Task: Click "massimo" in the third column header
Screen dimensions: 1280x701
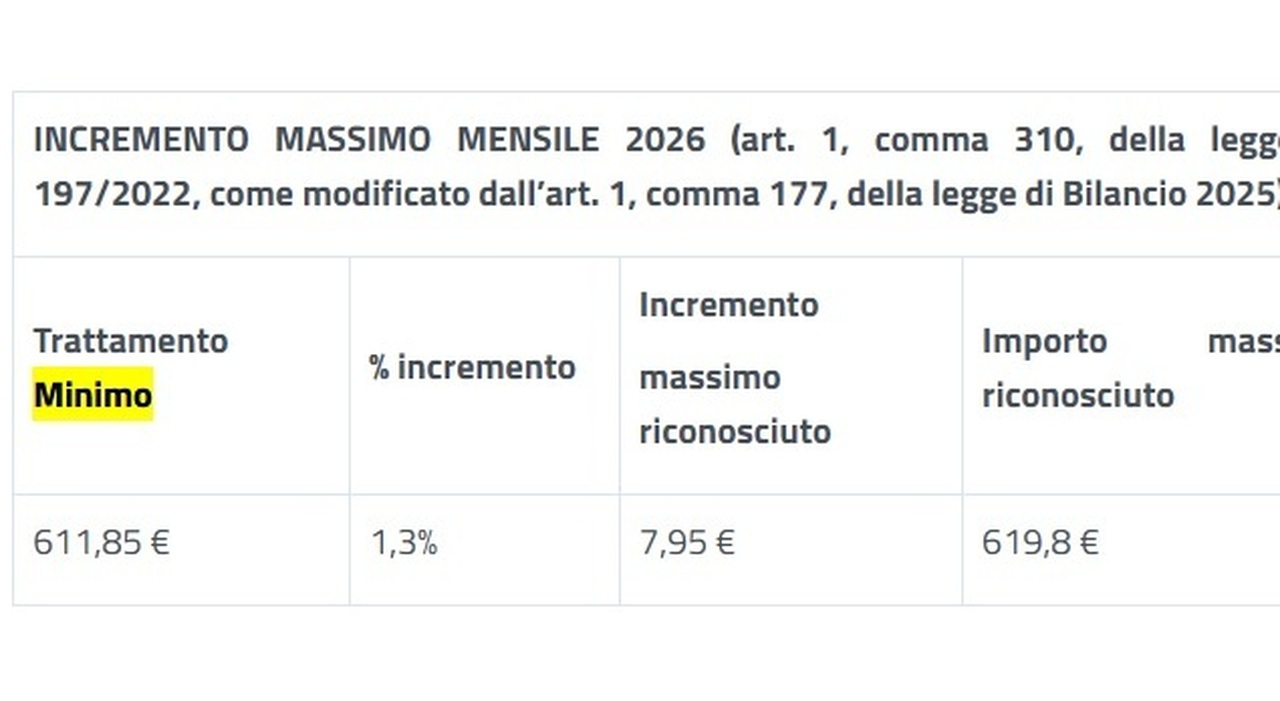Action: 710,378
